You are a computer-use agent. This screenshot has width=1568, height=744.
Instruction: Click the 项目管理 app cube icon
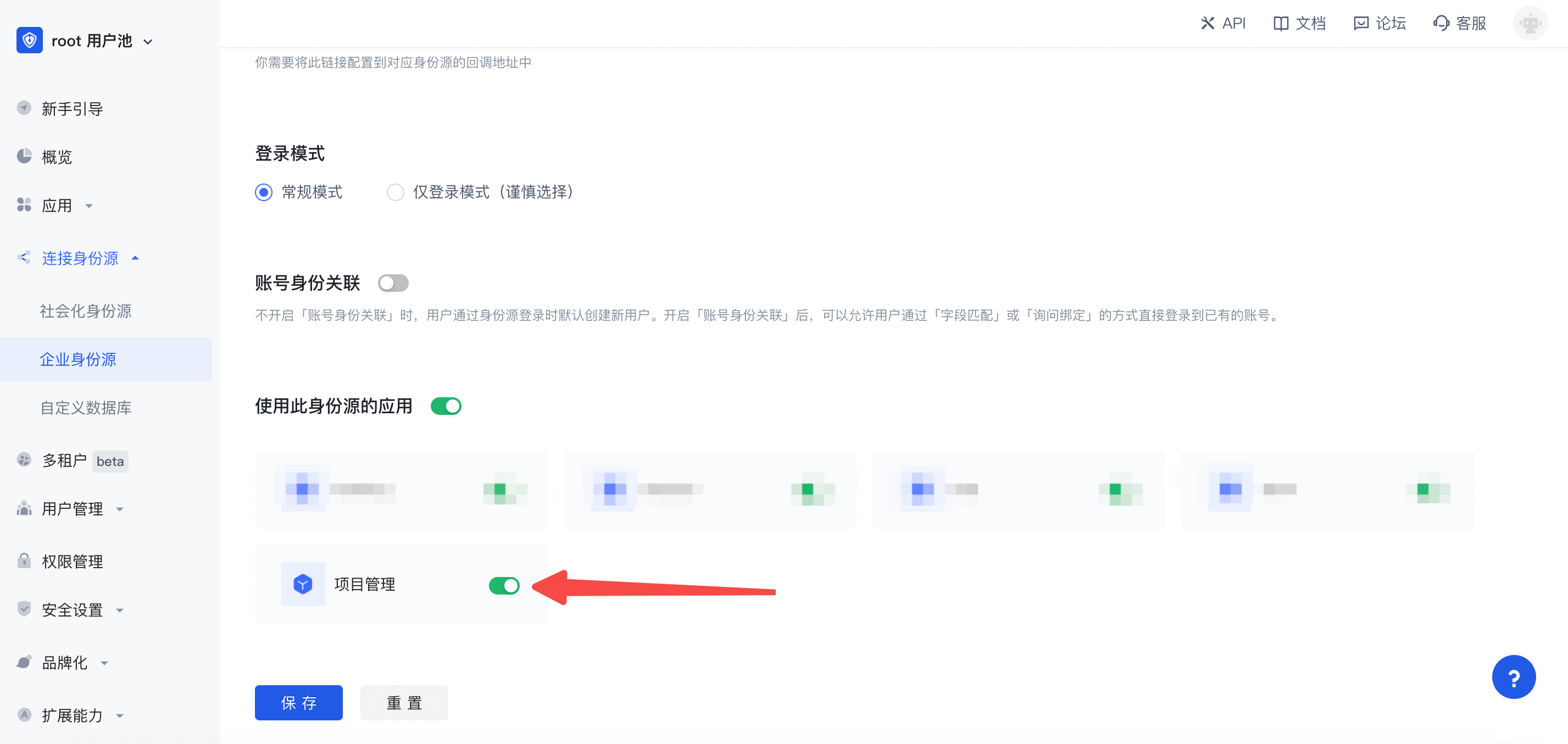[x=303, y=584]
